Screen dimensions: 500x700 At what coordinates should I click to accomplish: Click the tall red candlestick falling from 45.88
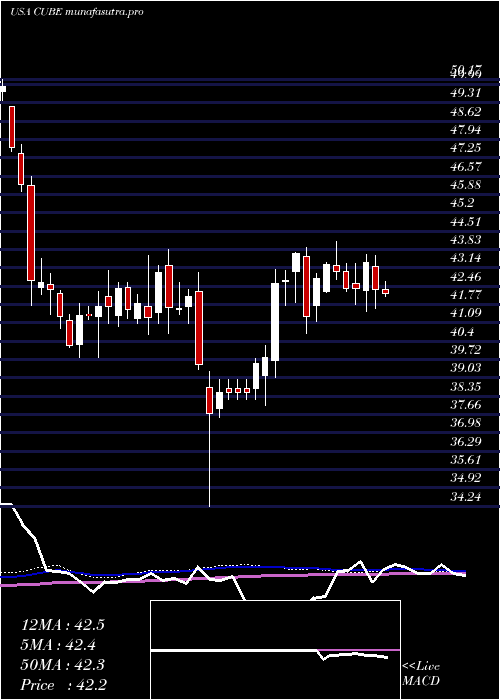[31, 233]
